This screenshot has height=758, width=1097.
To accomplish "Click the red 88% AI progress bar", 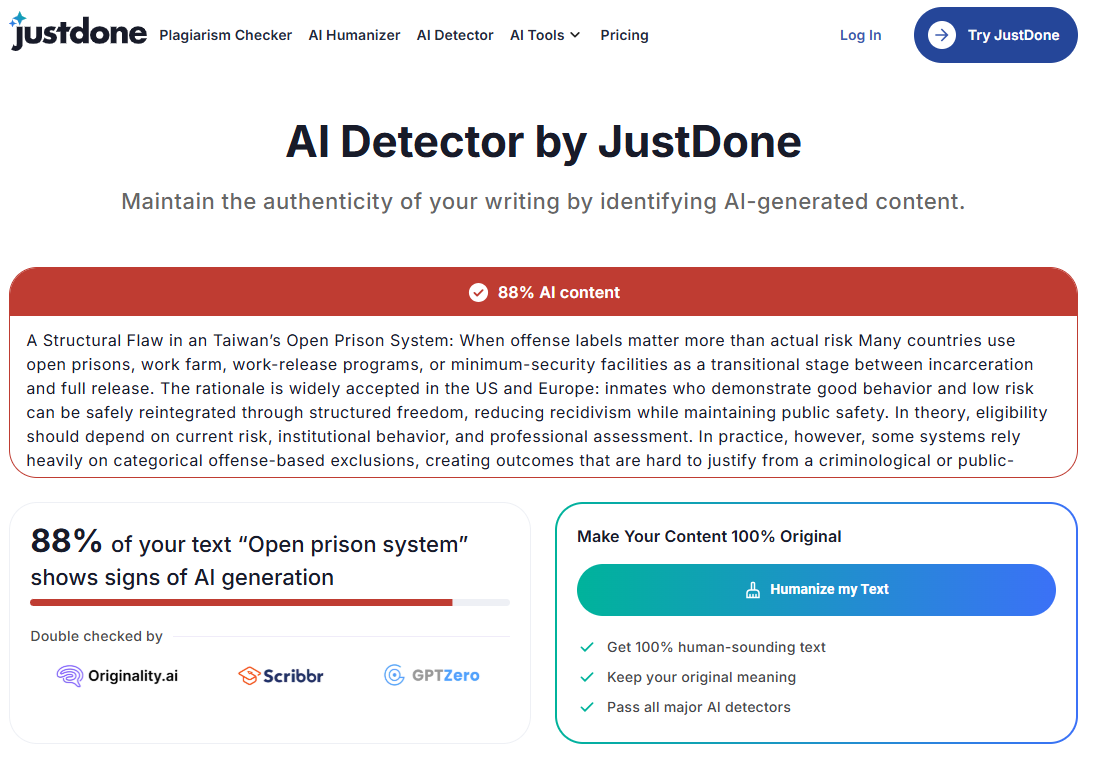I will pyautogui.click(x=241, y=602).
